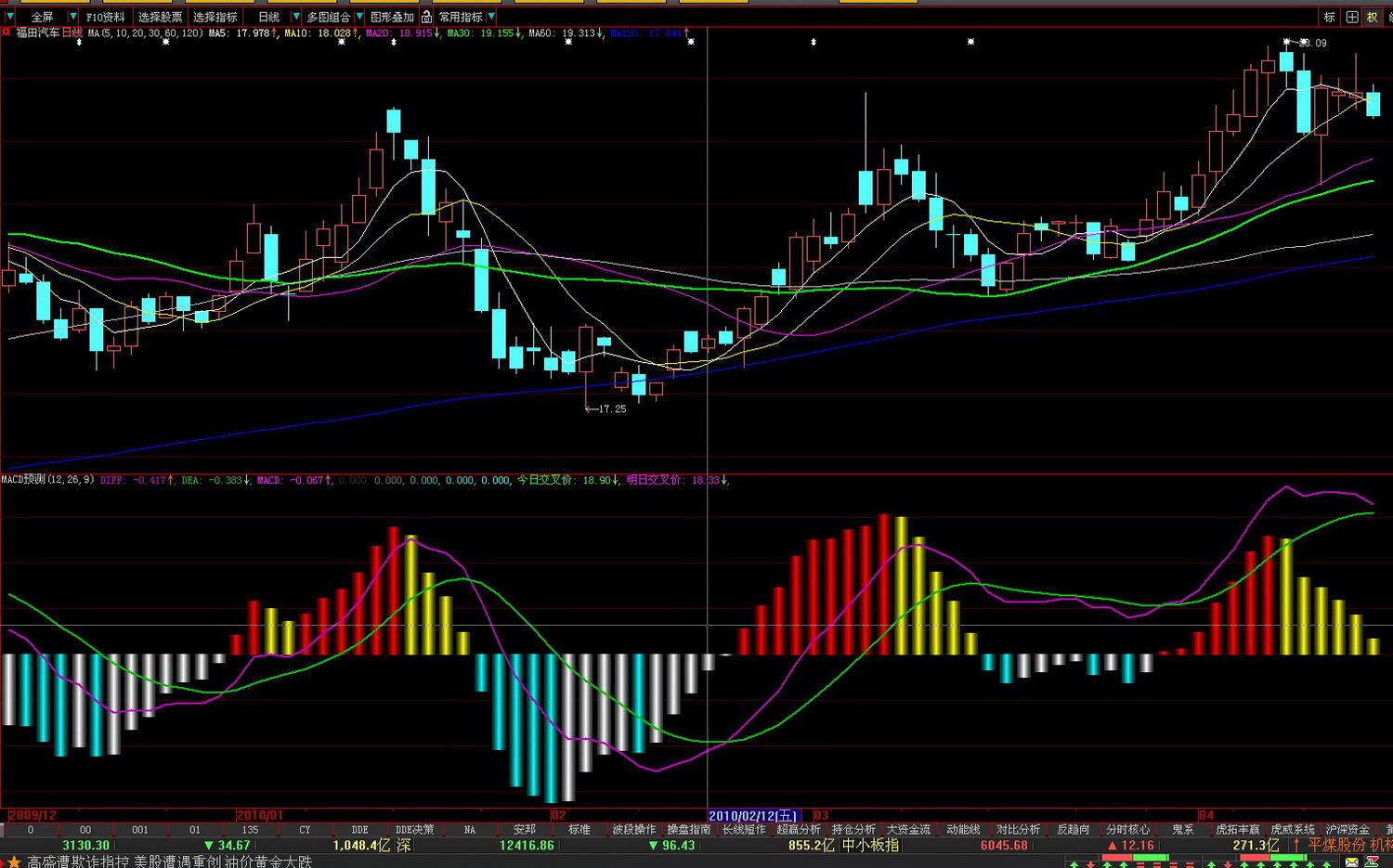Viewport: 1393px width, 868px height.
Task: Switch to the NA tab
Action: 469,830
